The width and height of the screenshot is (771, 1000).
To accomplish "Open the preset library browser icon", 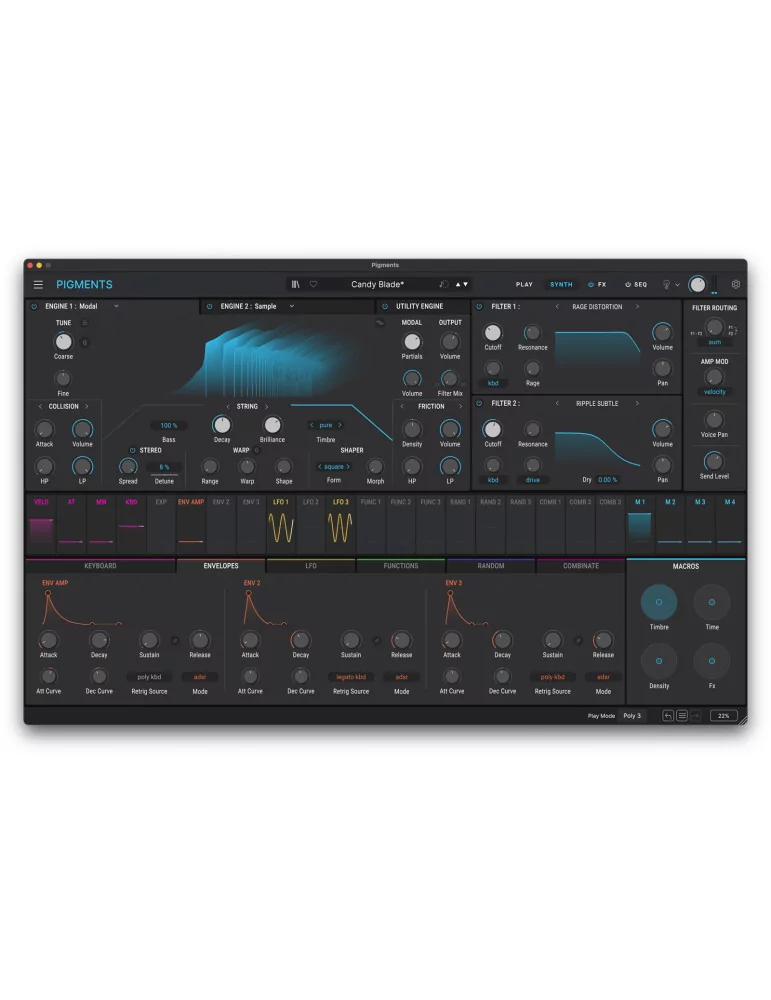I will tap(295, 284).
